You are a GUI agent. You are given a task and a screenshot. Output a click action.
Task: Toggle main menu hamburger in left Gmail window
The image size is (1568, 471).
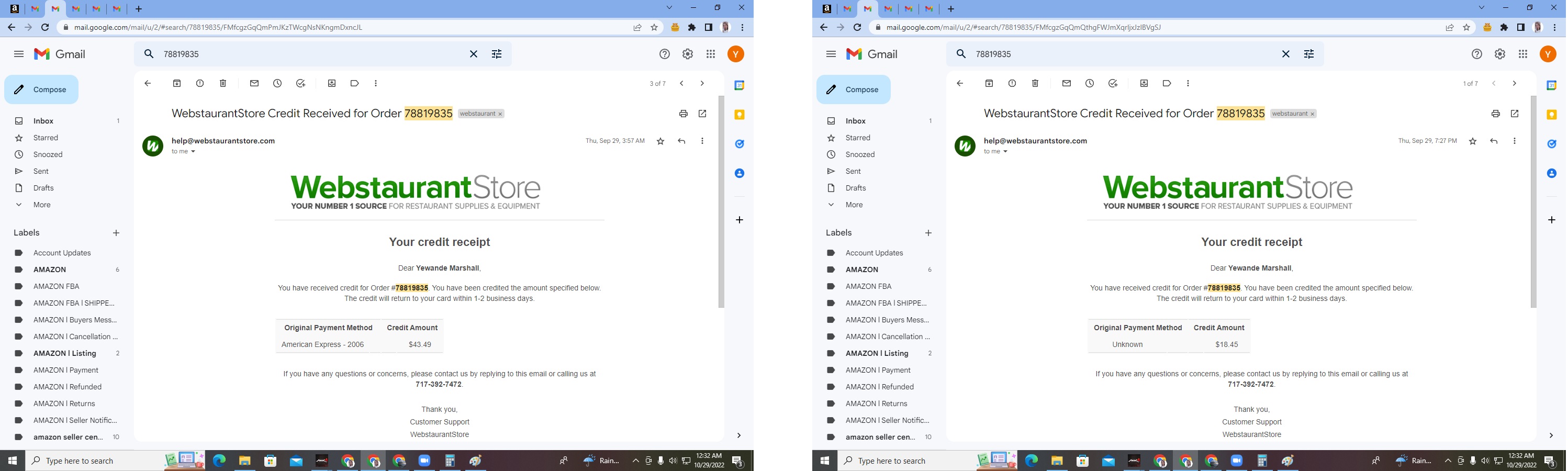[x=19, y=54]
